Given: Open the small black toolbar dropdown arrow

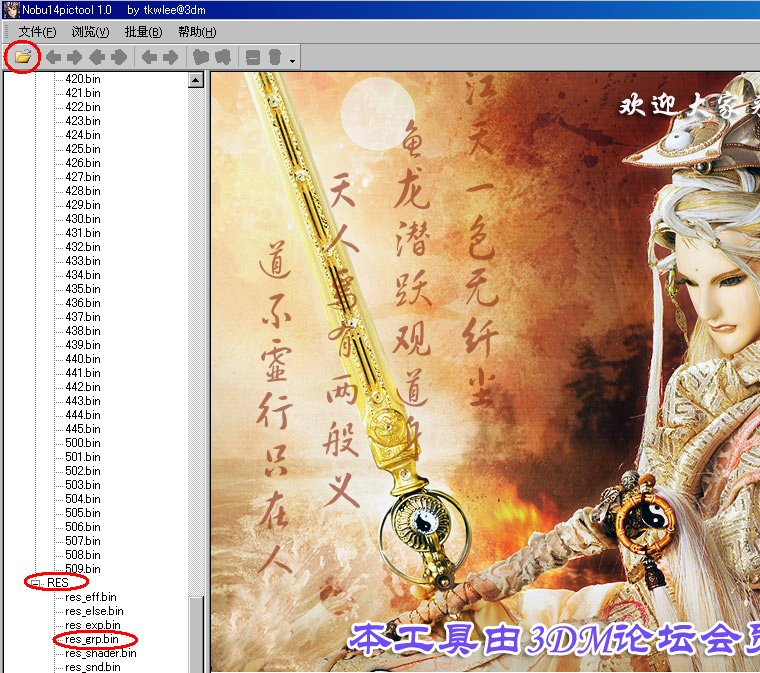Looking at the screenshot, I should point(292,61).
